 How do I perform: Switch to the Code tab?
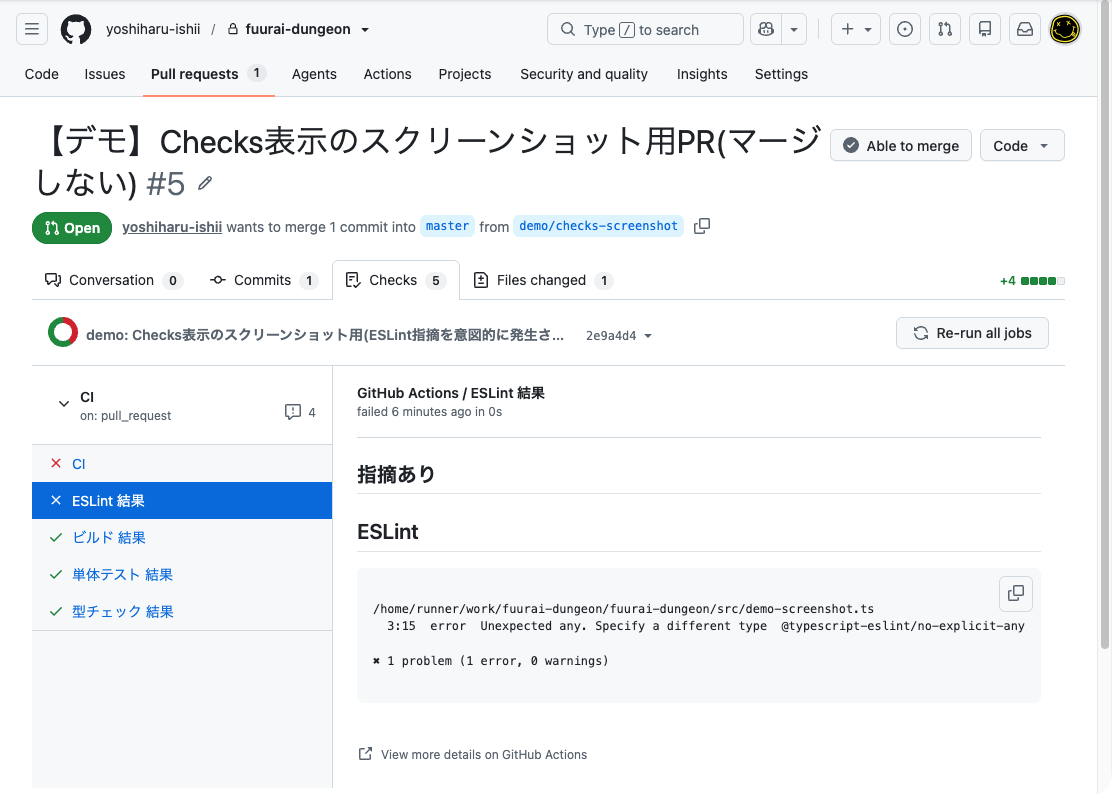click(x=42, y=74)
